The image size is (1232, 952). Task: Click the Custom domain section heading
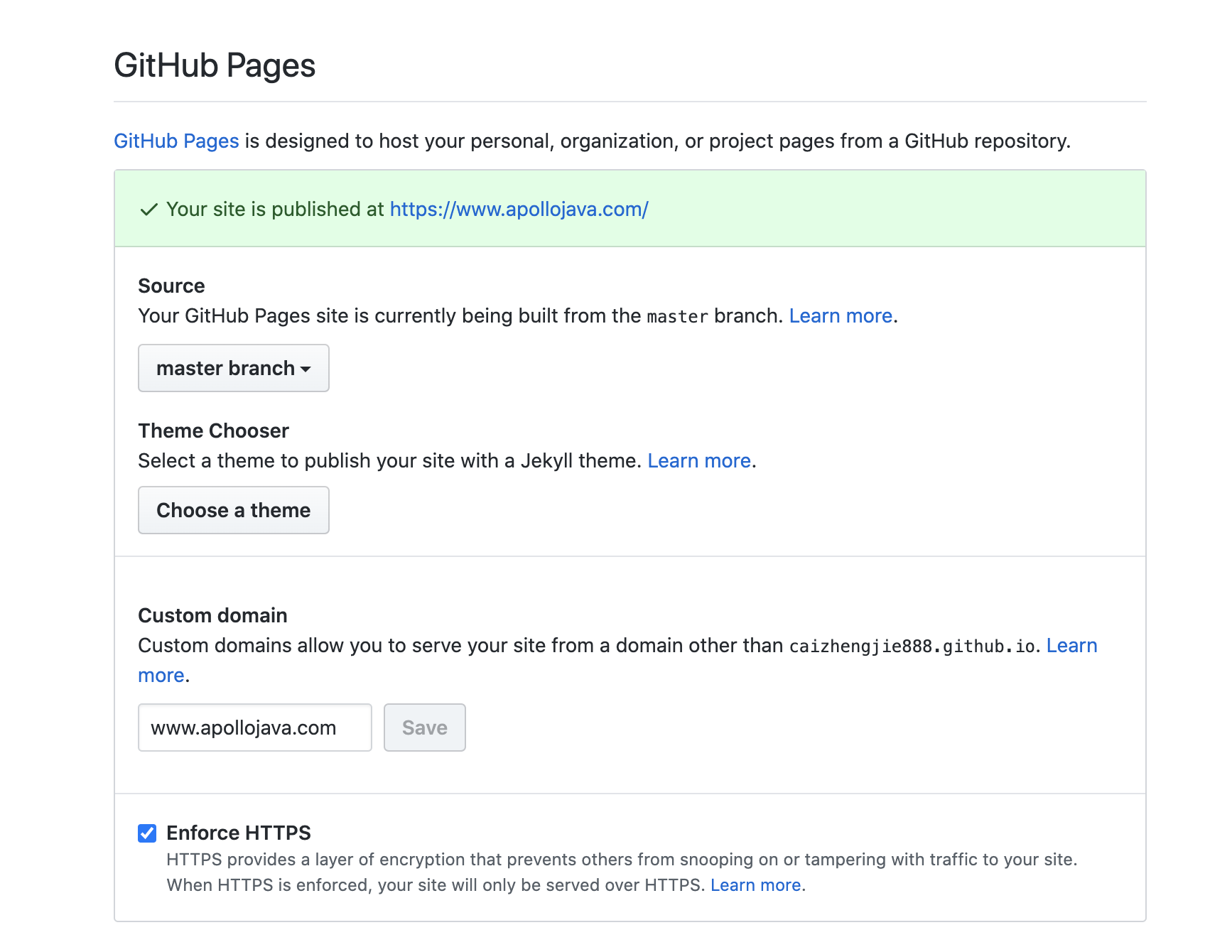212,615
